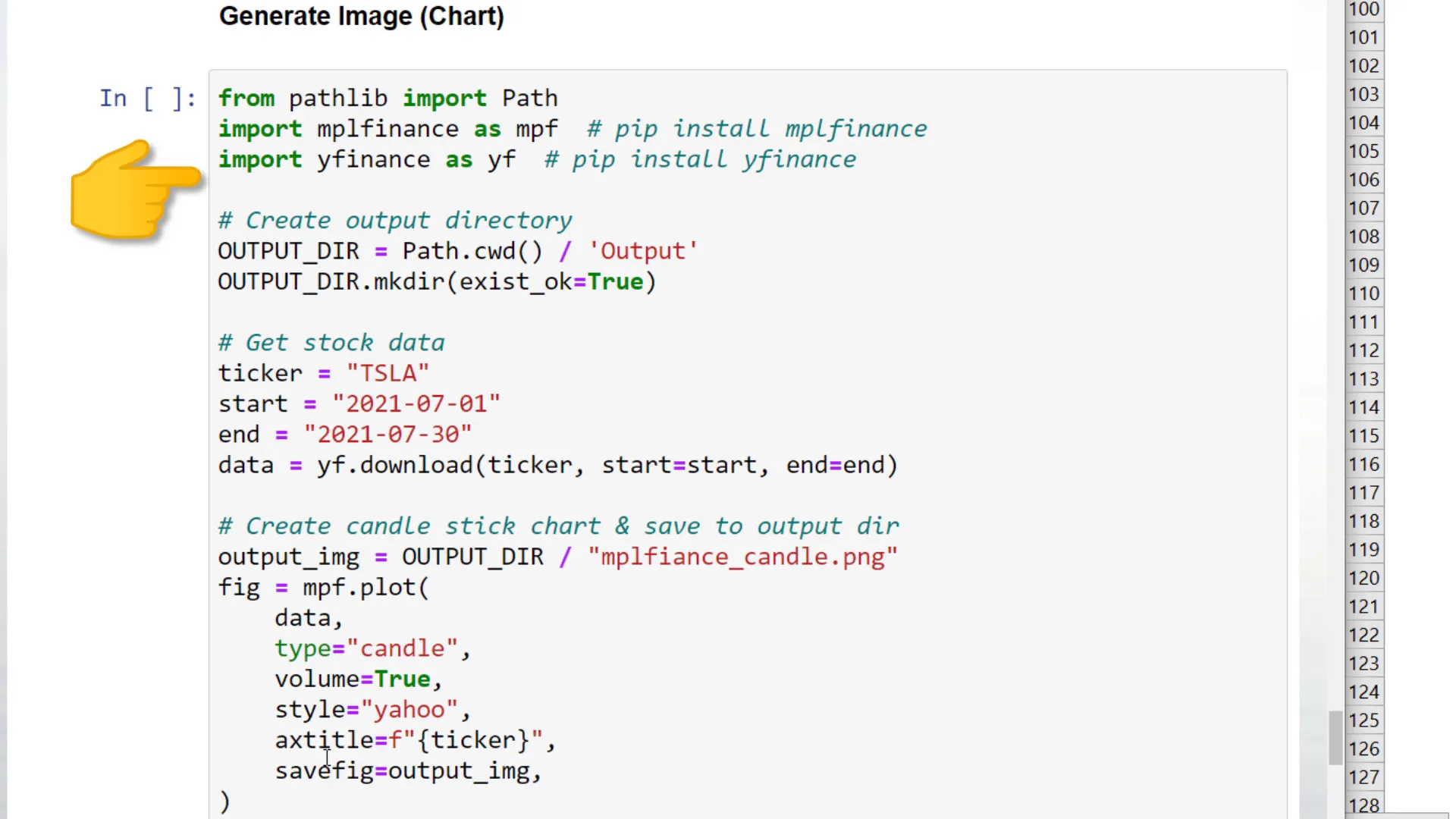Click the vertical scrollbar thumb of the notebook
1456x819 pixels.
point(1335,737)
